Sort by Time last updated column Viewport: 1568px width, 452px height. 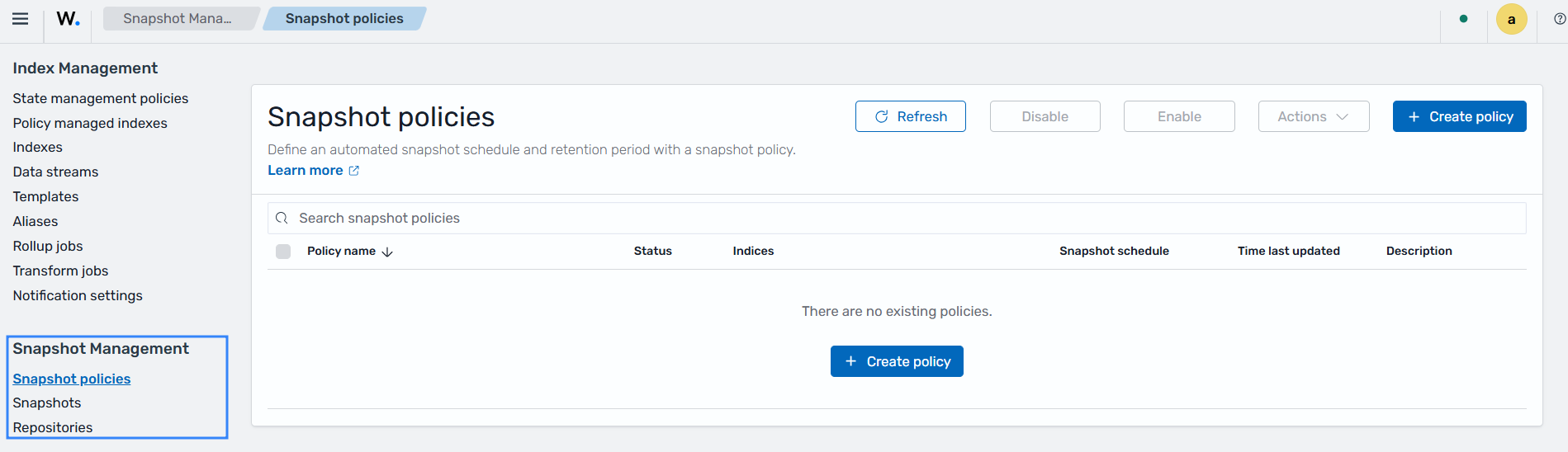[x=1289, y=251]
